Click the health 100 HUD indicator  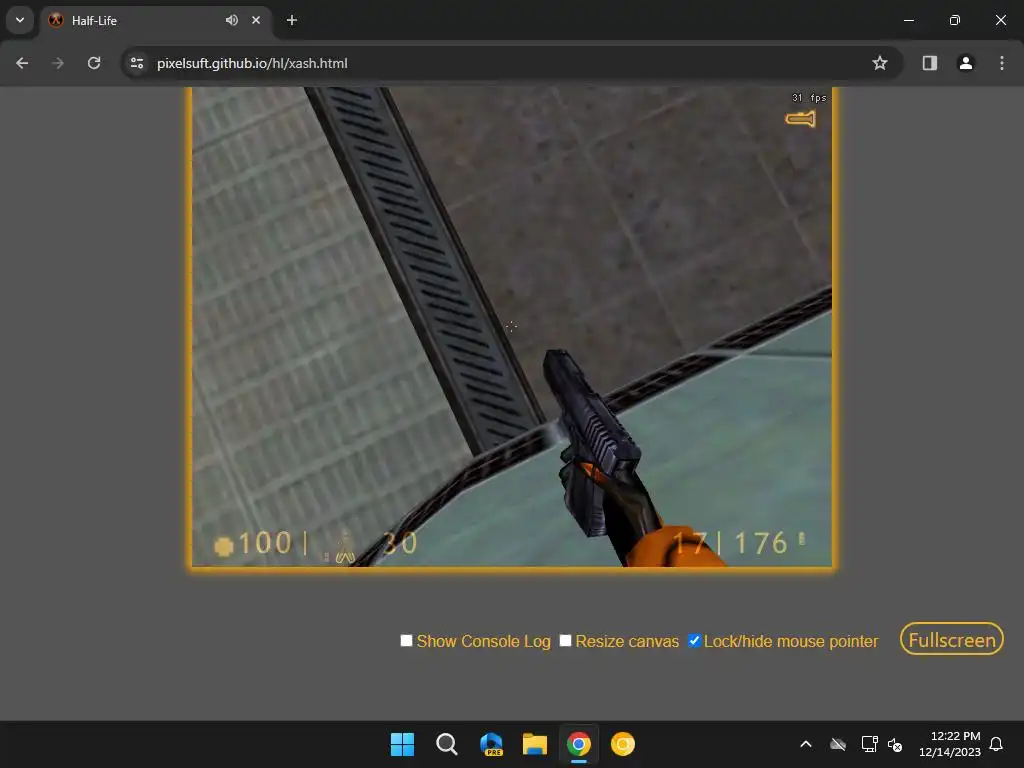tap(253, 543)
